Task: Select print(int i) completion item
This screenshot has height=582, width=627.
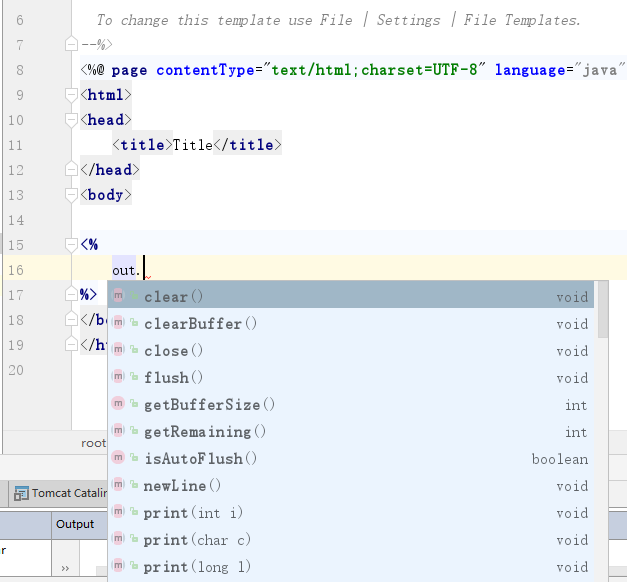Action: (x=351, y=512)
